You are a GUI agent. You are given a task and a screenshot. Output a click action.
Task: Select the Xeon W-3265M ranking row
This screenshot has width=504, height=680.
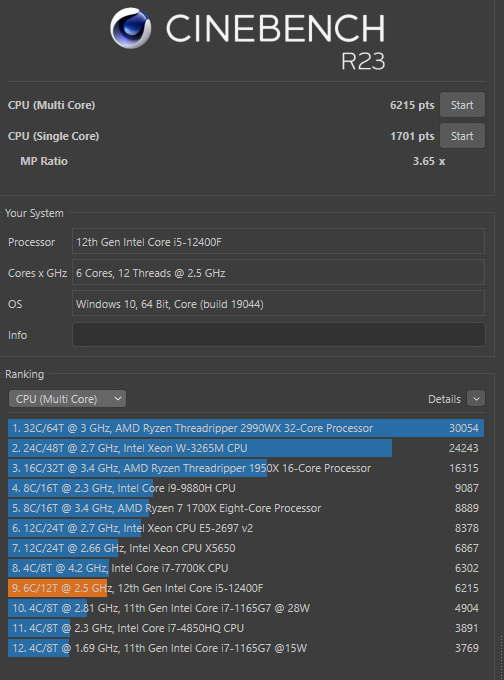point(246,448)
